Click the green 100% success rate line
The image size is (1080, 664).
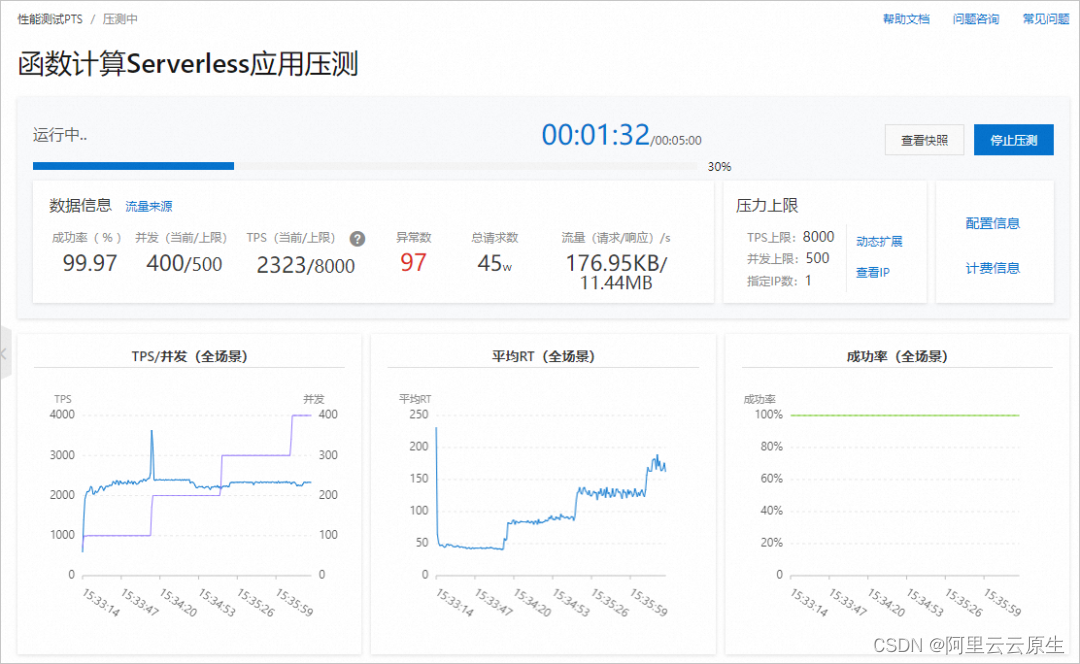pyautogui.click(x=904, y=415)
